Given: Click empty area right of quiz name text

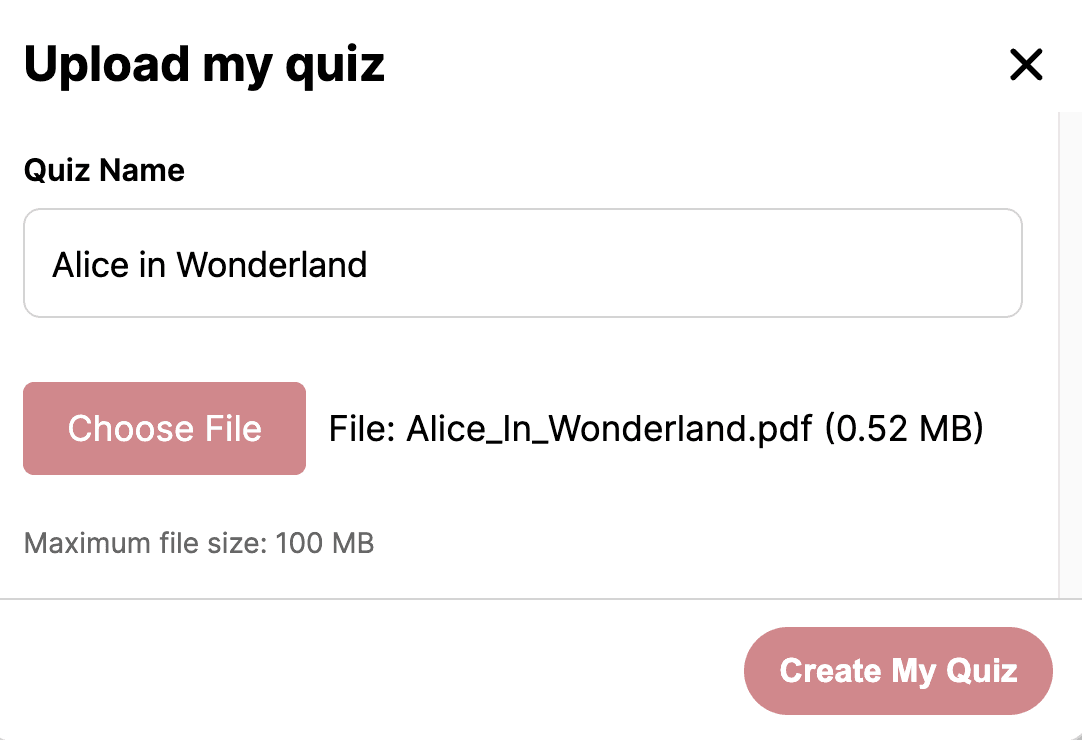Looking at the screenshot, I should tap(700, 263).
